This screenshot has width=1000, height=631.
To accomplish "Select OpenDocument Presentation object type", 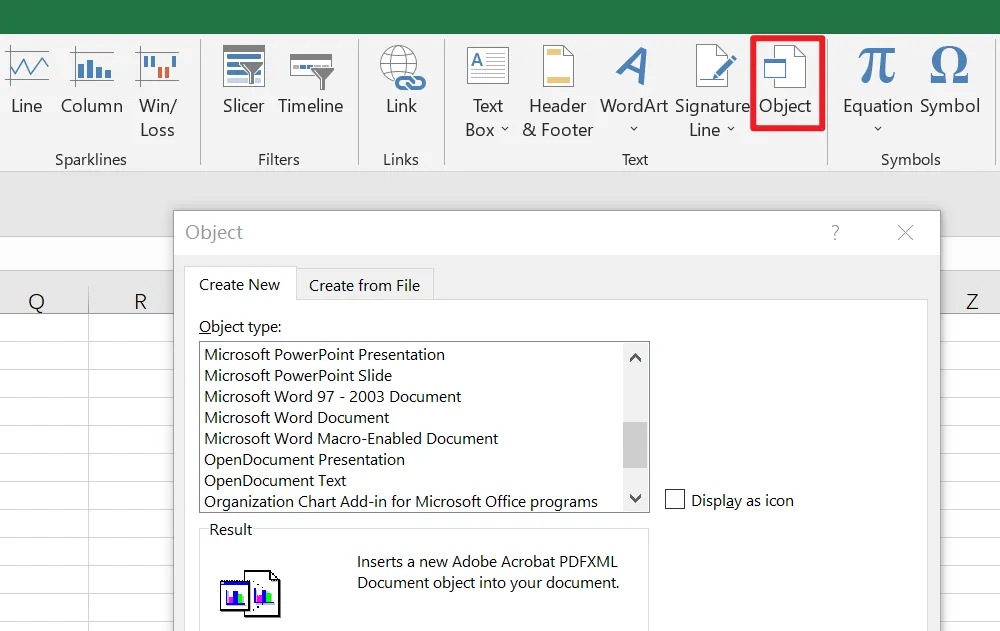I will point(304,460).
